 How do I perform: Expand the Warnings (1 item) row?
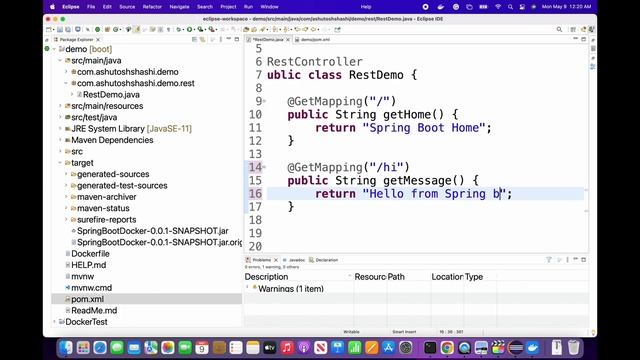coord(247,288)
